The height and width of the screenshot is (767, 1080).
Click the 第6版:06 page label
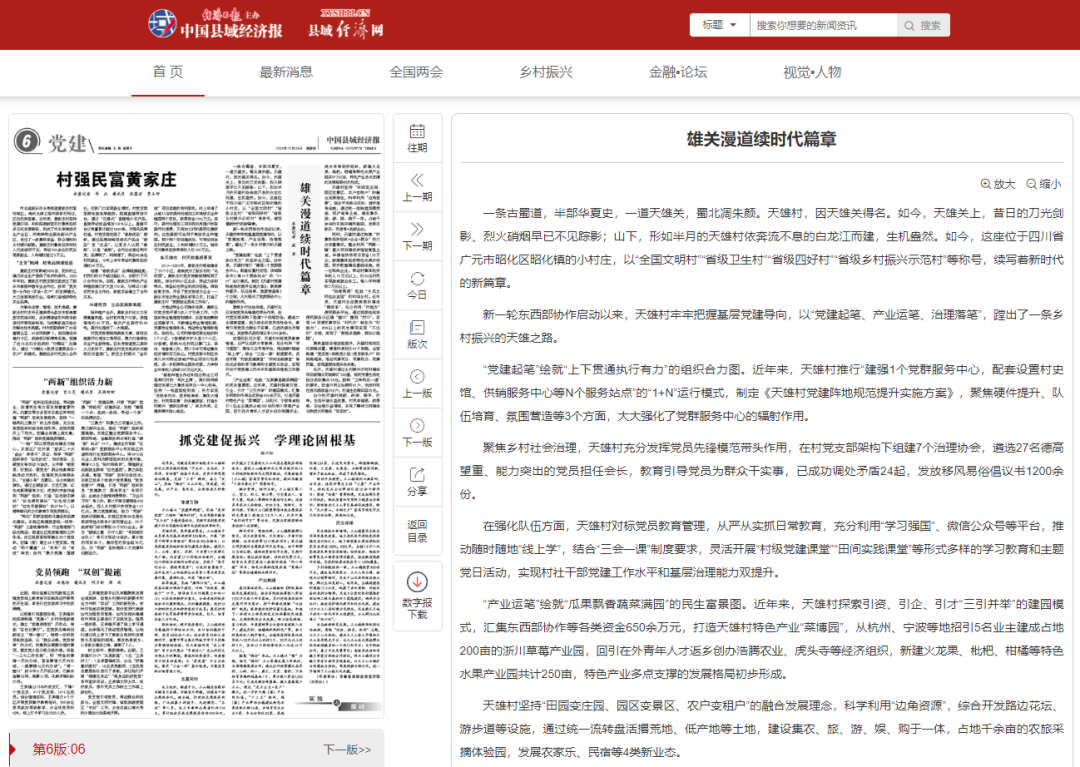[x=59, y=749]
